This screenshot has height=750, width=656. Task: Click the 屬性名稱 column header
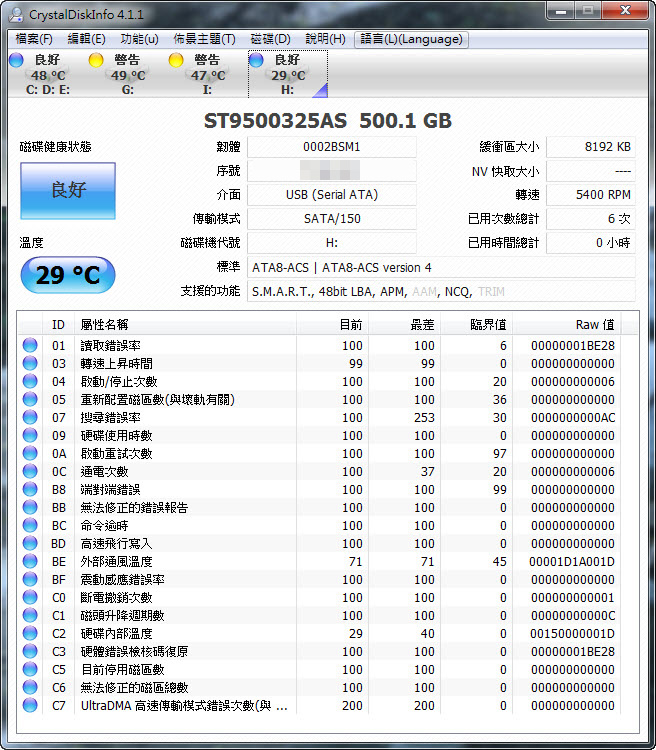tap(186, 324)
